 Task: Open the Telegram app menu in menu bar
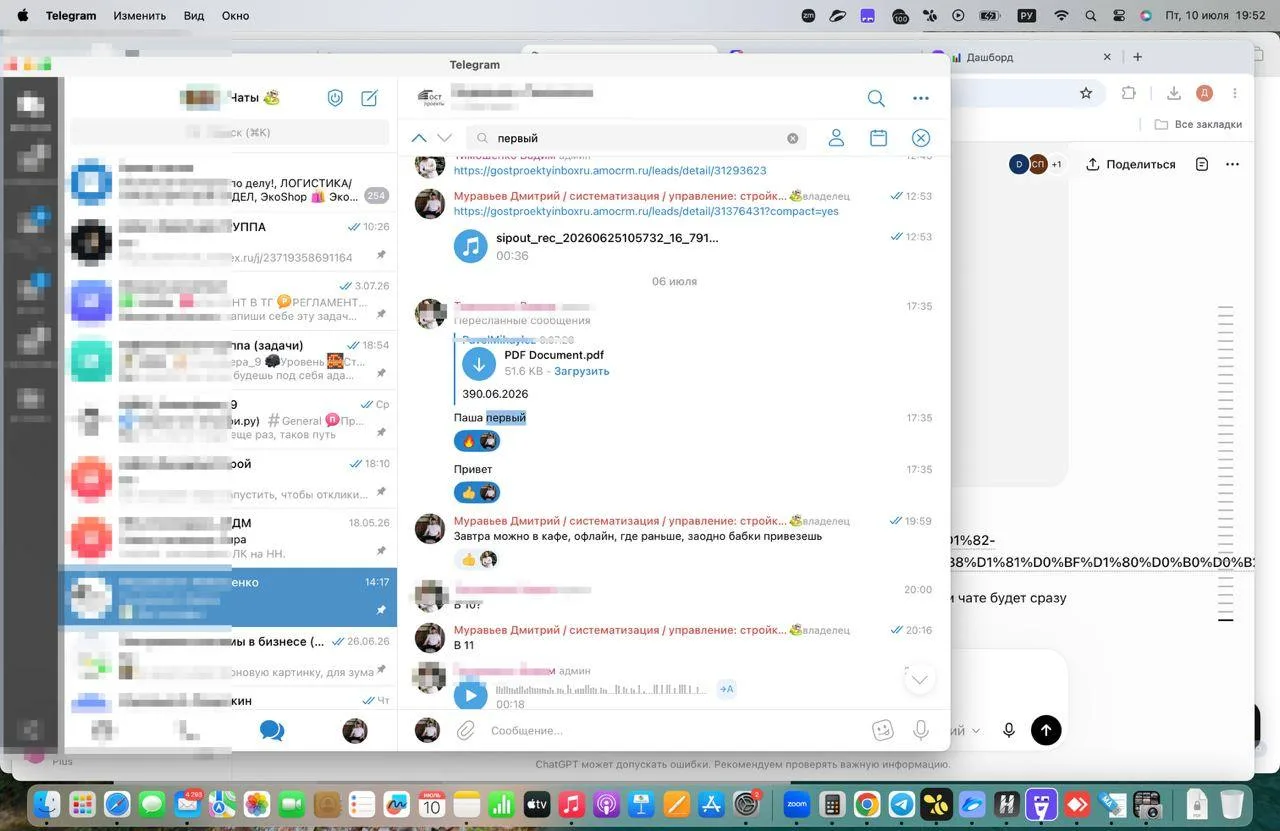click(71, 16)
